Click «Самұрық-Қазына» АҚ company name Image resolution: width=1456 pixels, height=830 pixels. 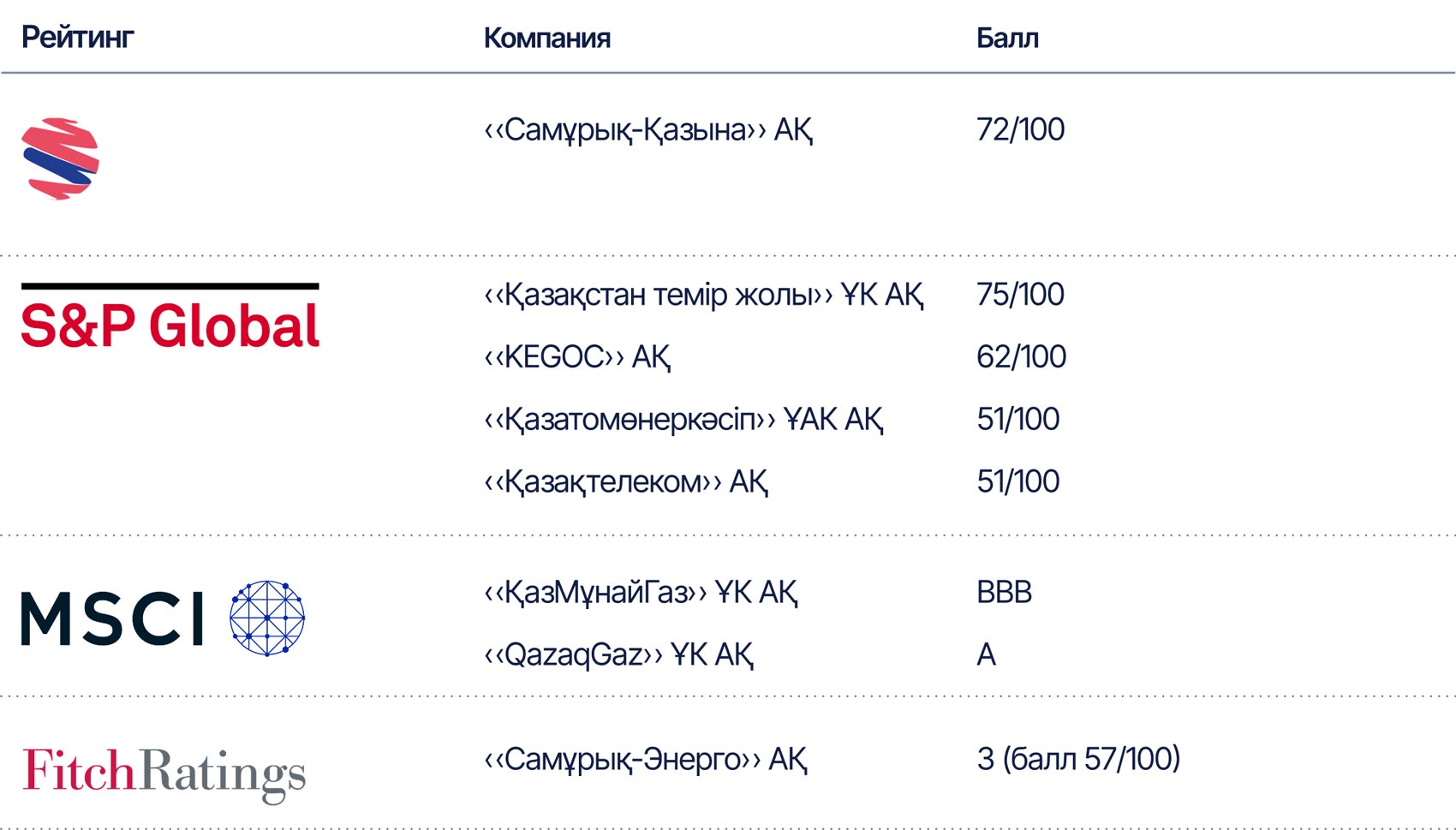point(648,130)
